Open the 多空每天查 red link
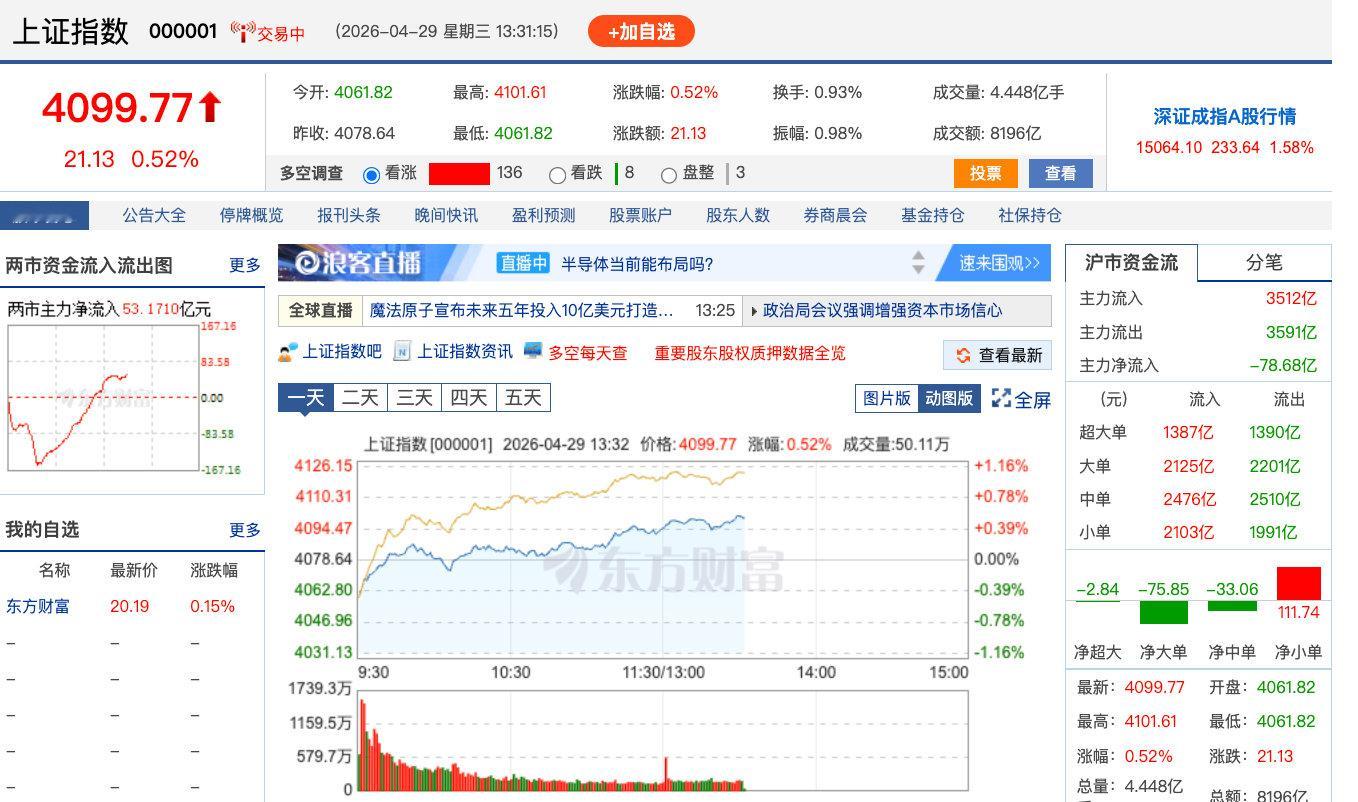The width and height of the screenshot is (1358, 802). click(588, 353)
